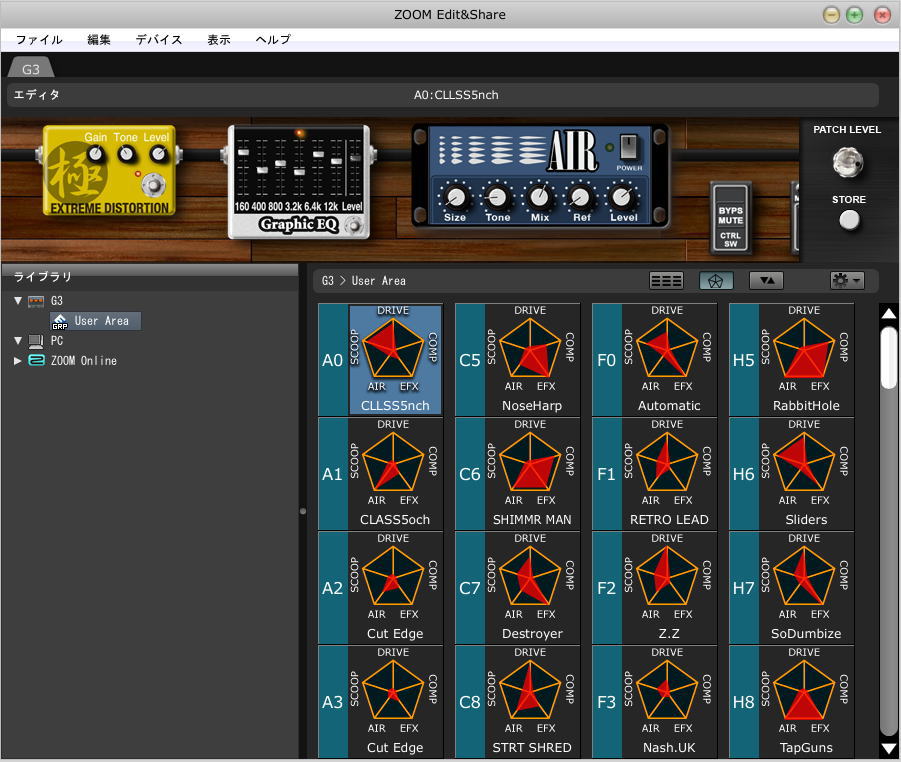Select patch A2 Cut Edge

pos(380,588)
